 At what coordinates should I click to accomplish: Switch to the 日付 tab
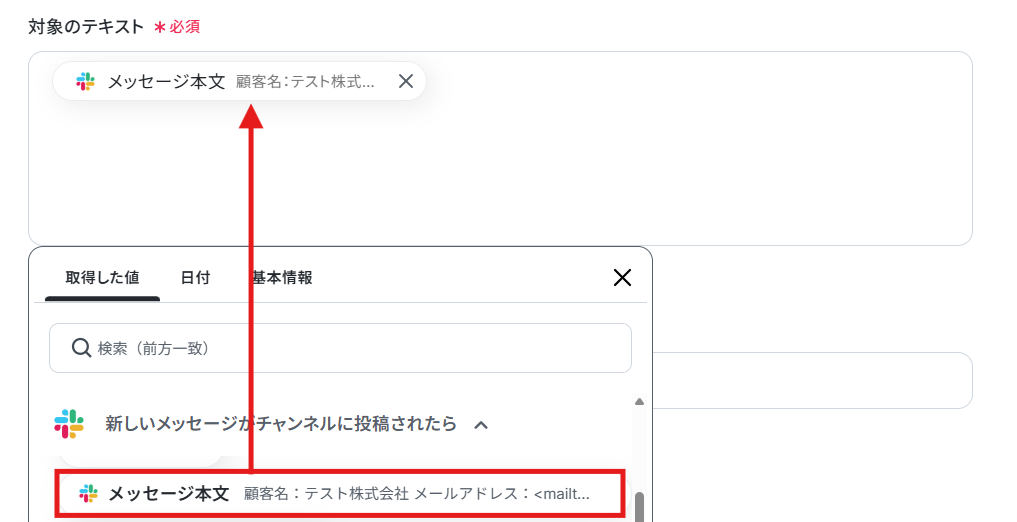[x=195, y=278]
